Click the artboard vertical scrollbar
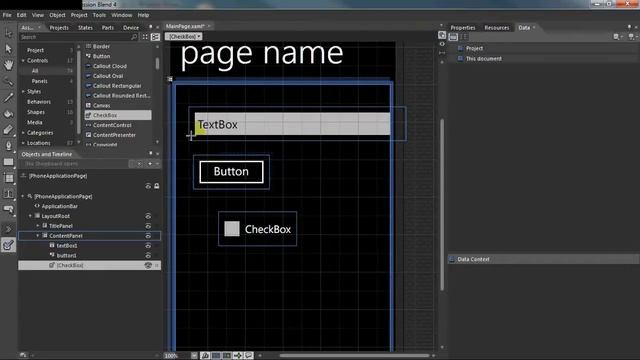 pyautogui.click(x=442, y=204)
